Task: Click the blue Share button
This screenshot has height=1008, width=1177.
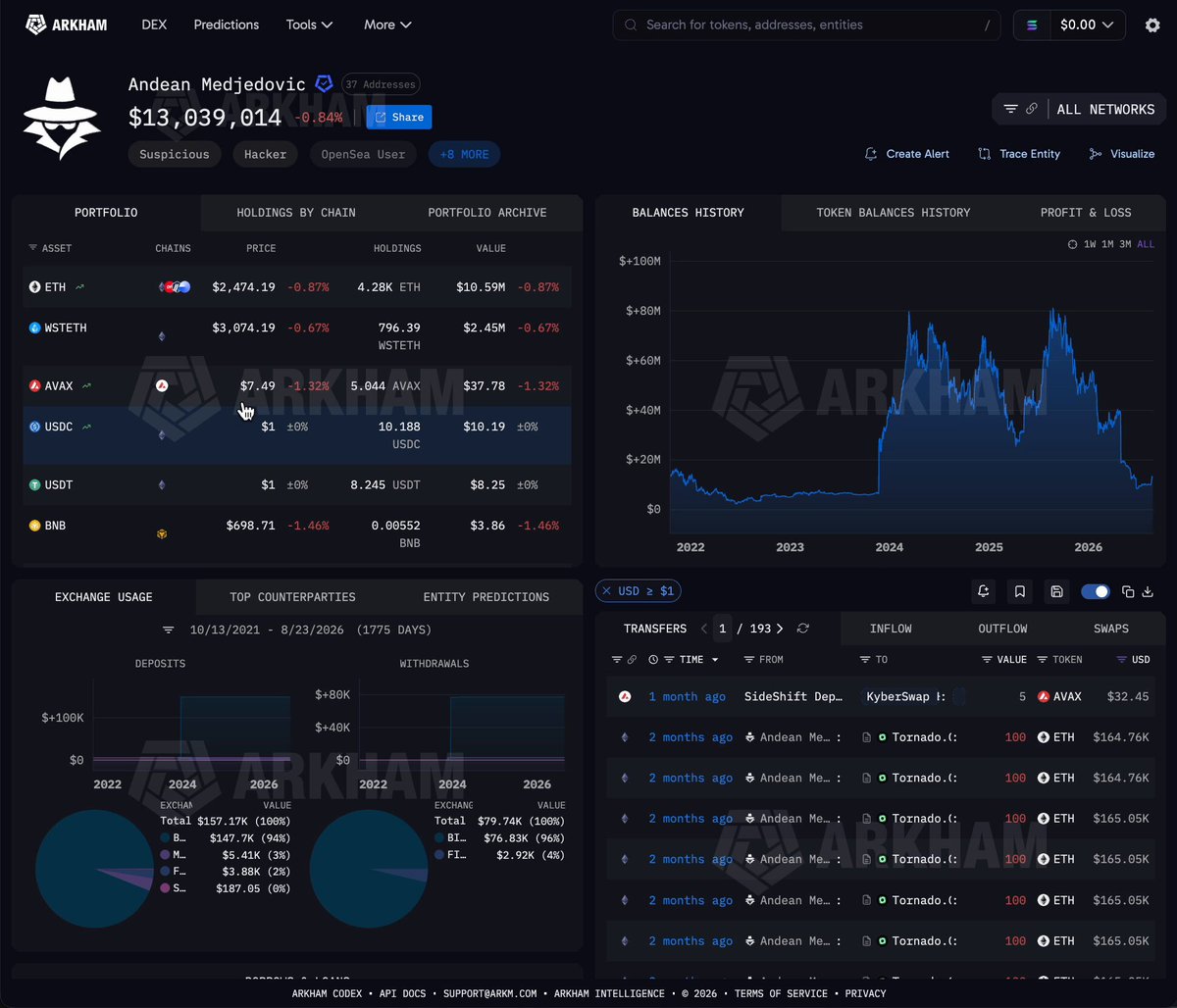Action: [399, 118]
